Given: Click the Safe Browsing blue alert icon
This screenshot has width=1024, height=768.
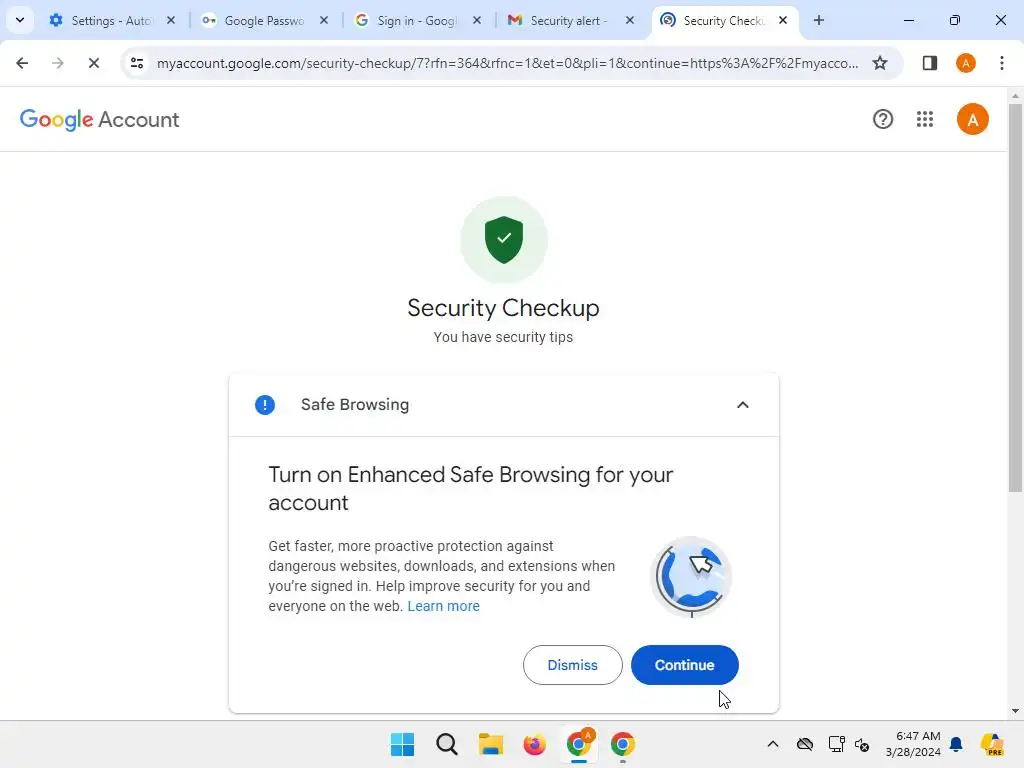Looking at the screenshot, I should tap(264, 405).
